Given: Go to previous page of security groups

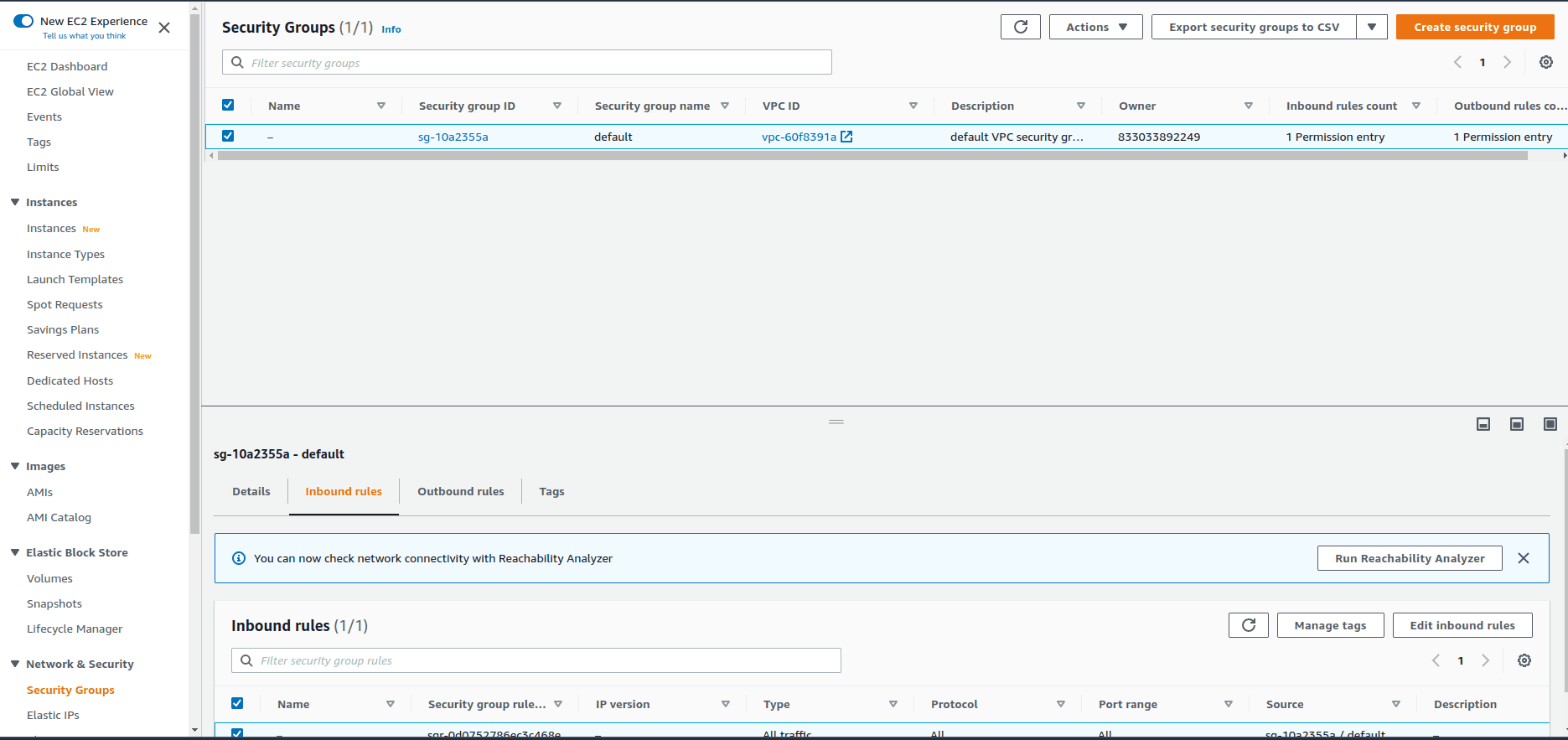Looking at the screenshot, I should pyautogui.click(x=1457, y=62).
